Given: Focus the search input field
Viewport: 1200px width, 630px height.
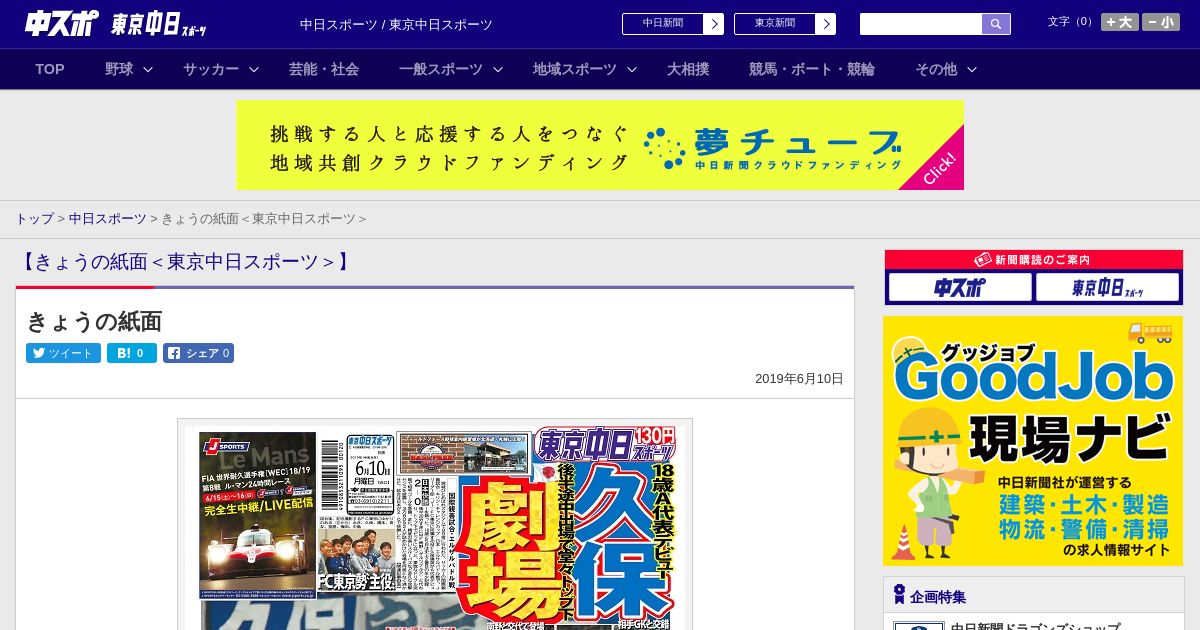Looking at the screenshot, I should coord(921,24).
